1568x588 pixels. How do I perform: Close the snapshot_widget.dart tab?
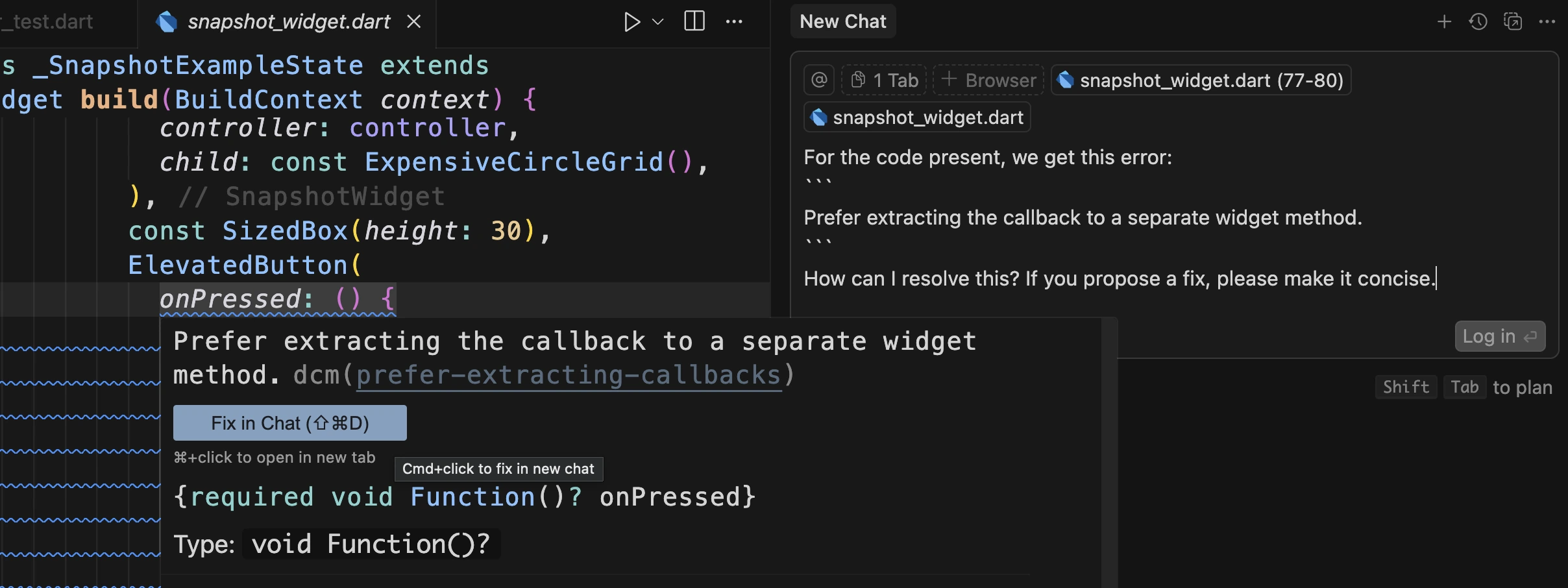[414, 21]
